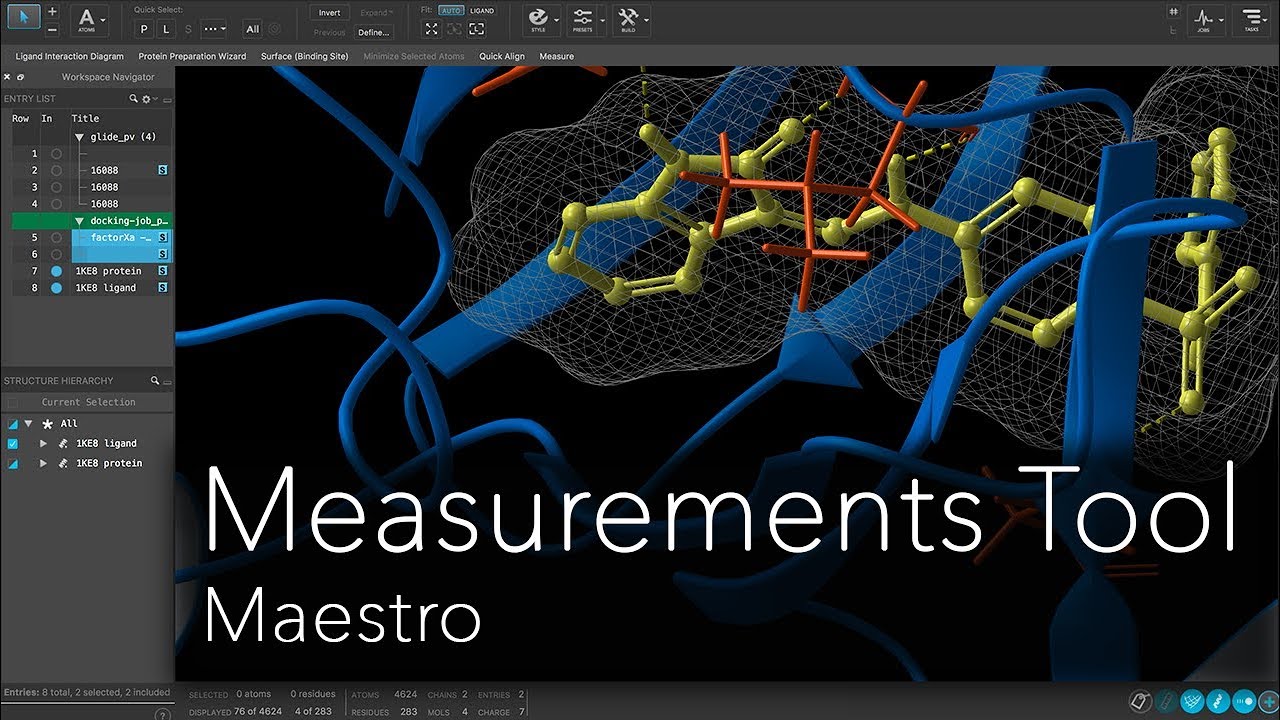Toggle inclusion of 1KE8 ligand entry
The height and width of the screenshot is (720, 1280).
tap(56, 288)
